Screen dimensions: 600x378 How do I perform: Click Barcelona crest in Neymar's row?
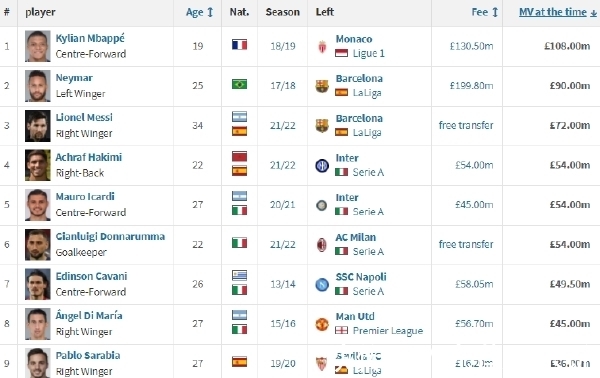pos(322,86)
